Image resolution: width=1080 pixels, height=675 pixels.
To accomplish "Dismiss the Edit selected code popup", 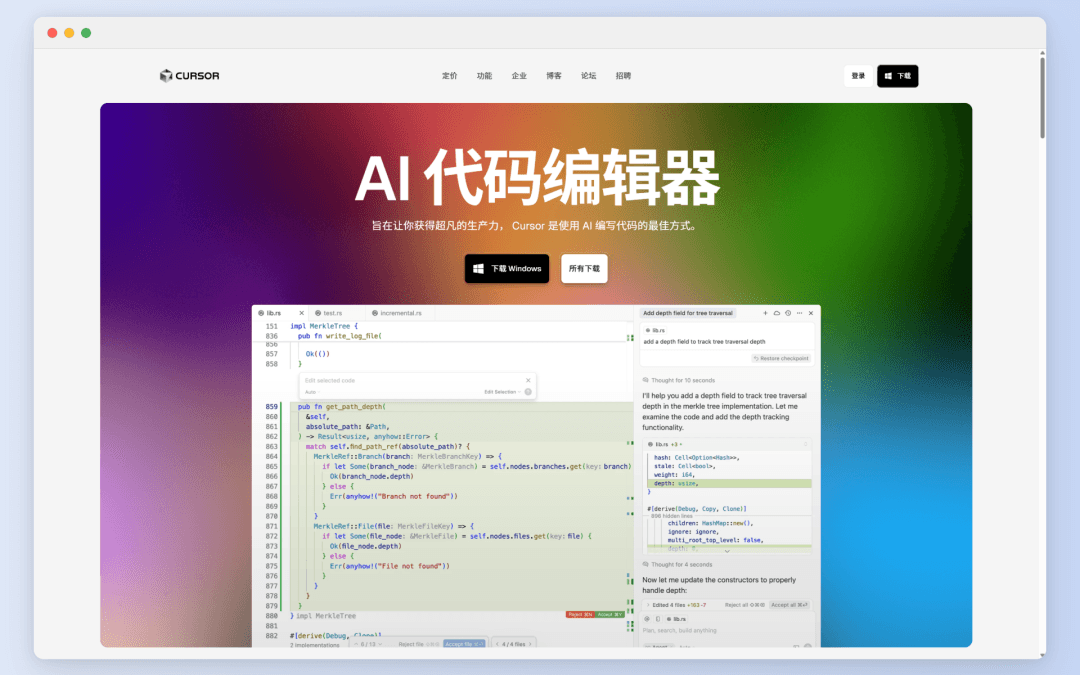I will [528, 391].
